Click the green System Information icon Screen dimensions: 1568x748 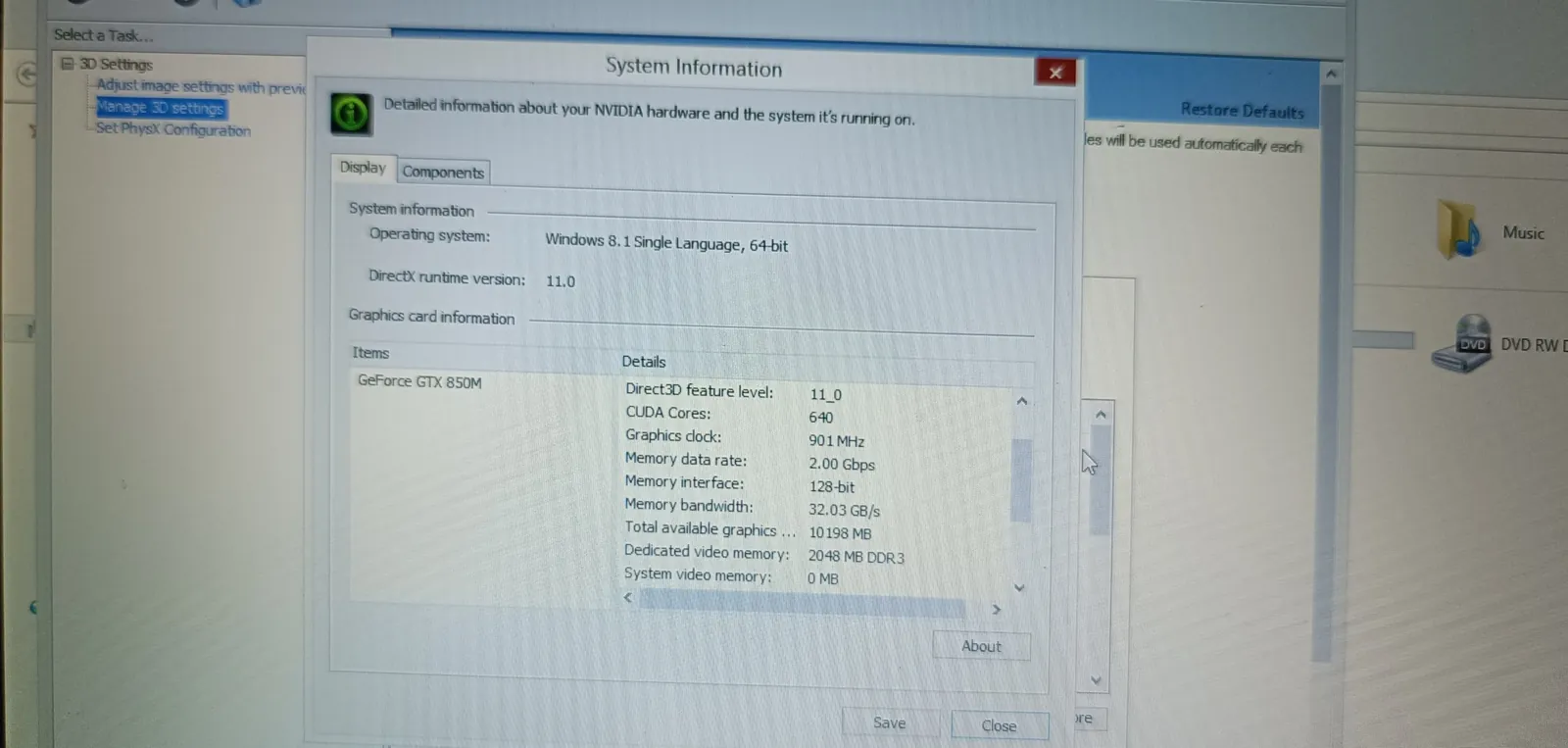pyautogui.click(x=351, y=114)
